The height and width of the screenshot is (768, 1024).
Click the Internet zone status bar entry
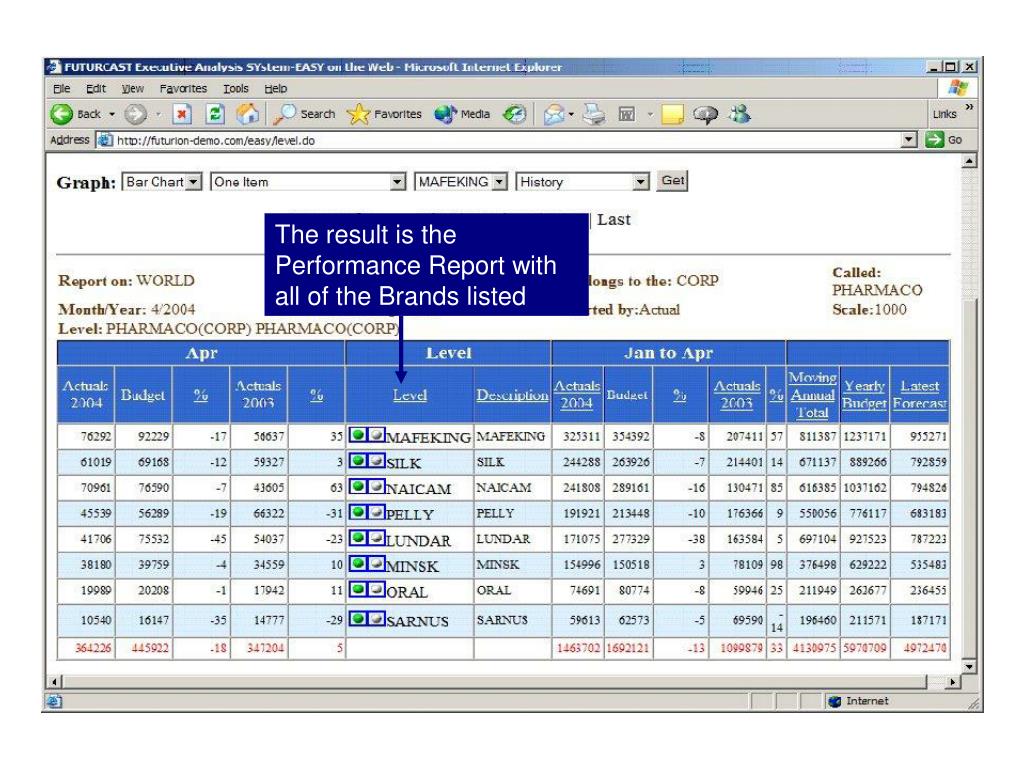pos(858,701)
